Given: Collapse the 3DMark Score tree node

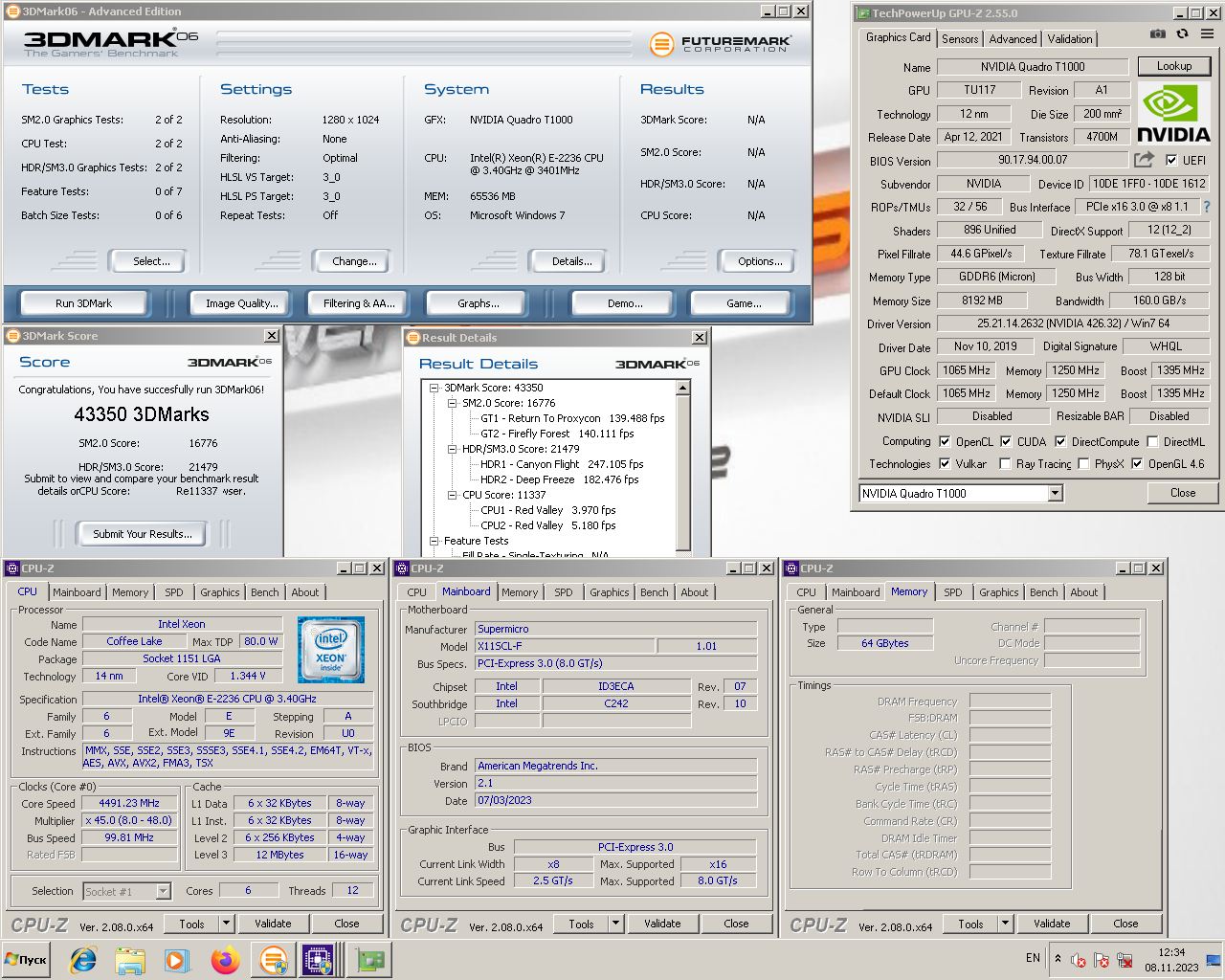Looking at the screenshot, I should click(434, 388).
